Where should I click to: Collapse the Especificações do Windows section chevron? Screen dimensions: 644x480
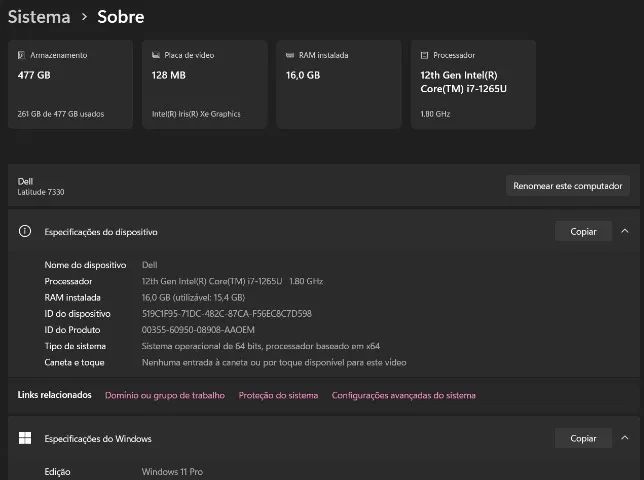(625, 438)
